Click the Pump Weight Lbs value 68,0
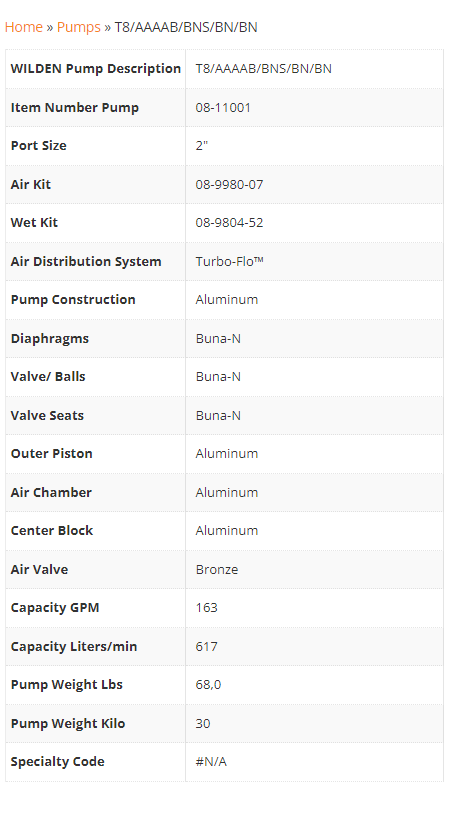Image resolution: width=455 pixels, height=819 pixels. pyautogui.click(x=208, y=685)
